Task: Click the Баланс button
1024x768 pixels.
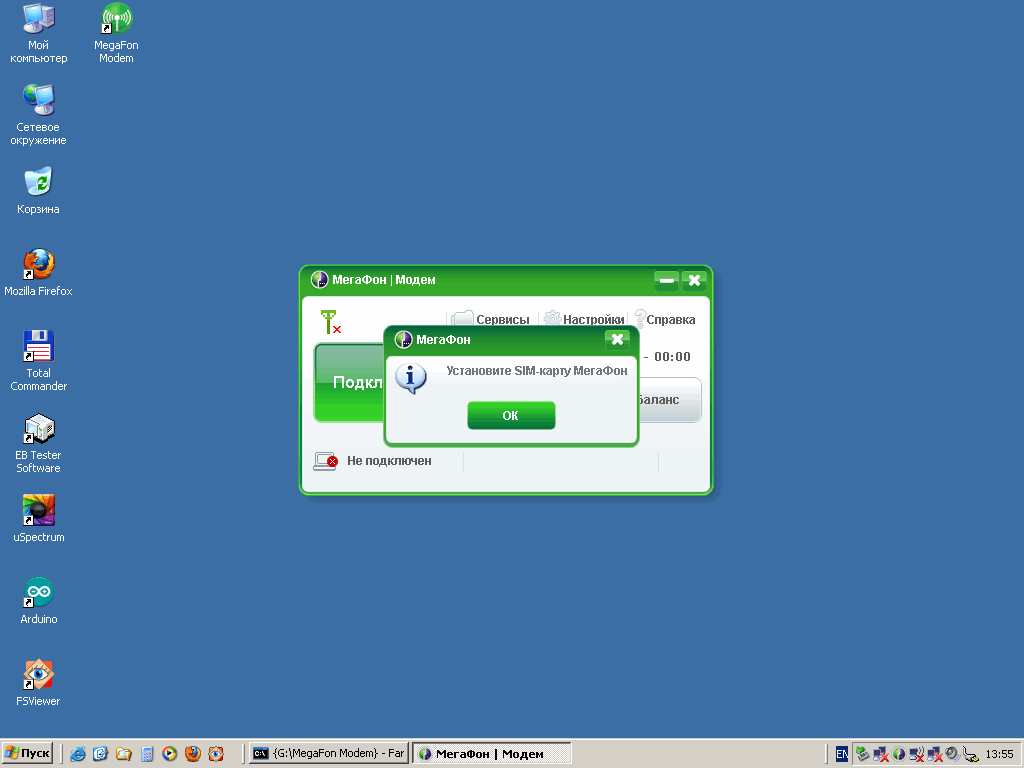Action: [x=669, y=400]
